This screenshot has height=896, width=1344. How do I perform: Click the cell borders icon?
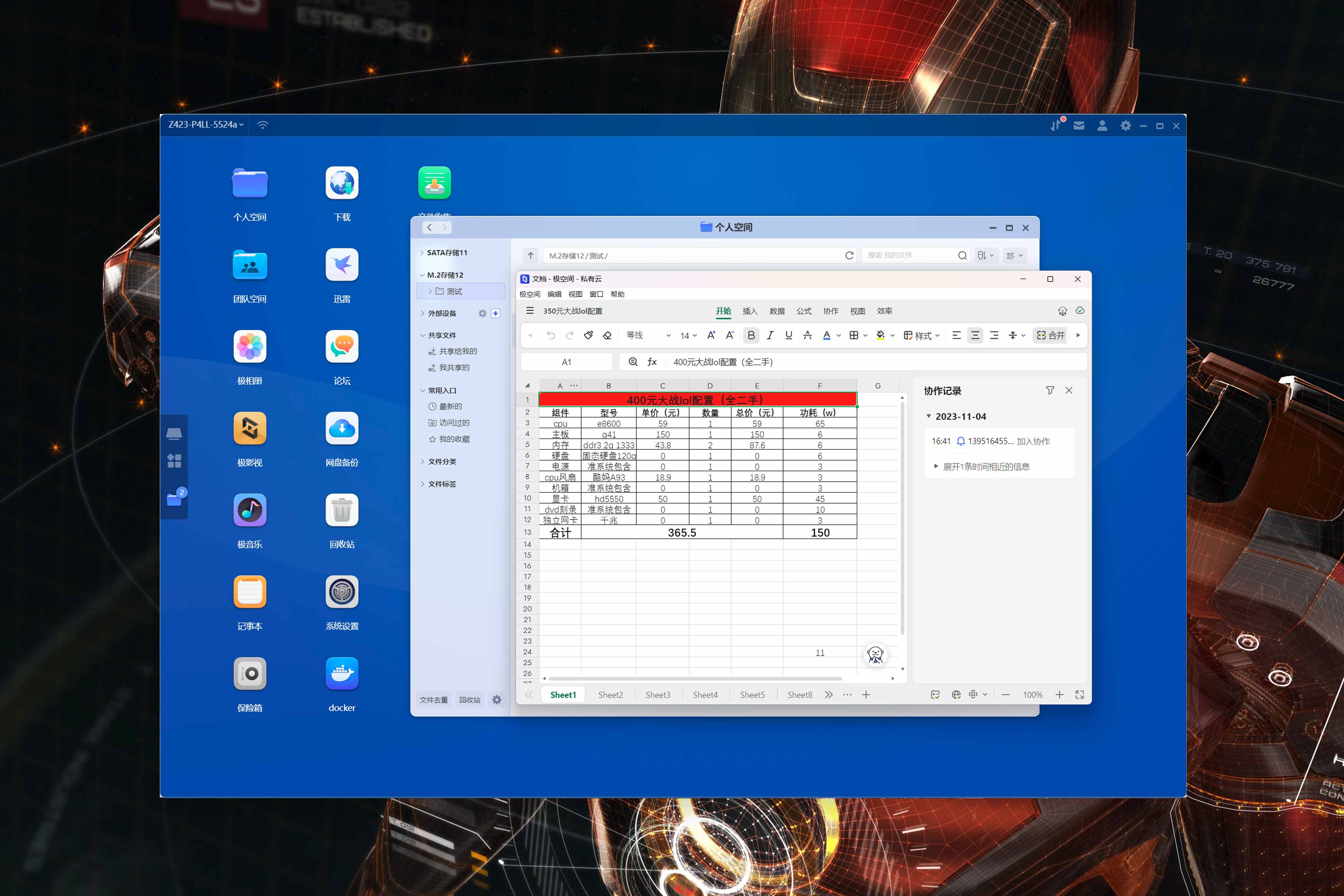pyautogui.click(x=854, y=335)
